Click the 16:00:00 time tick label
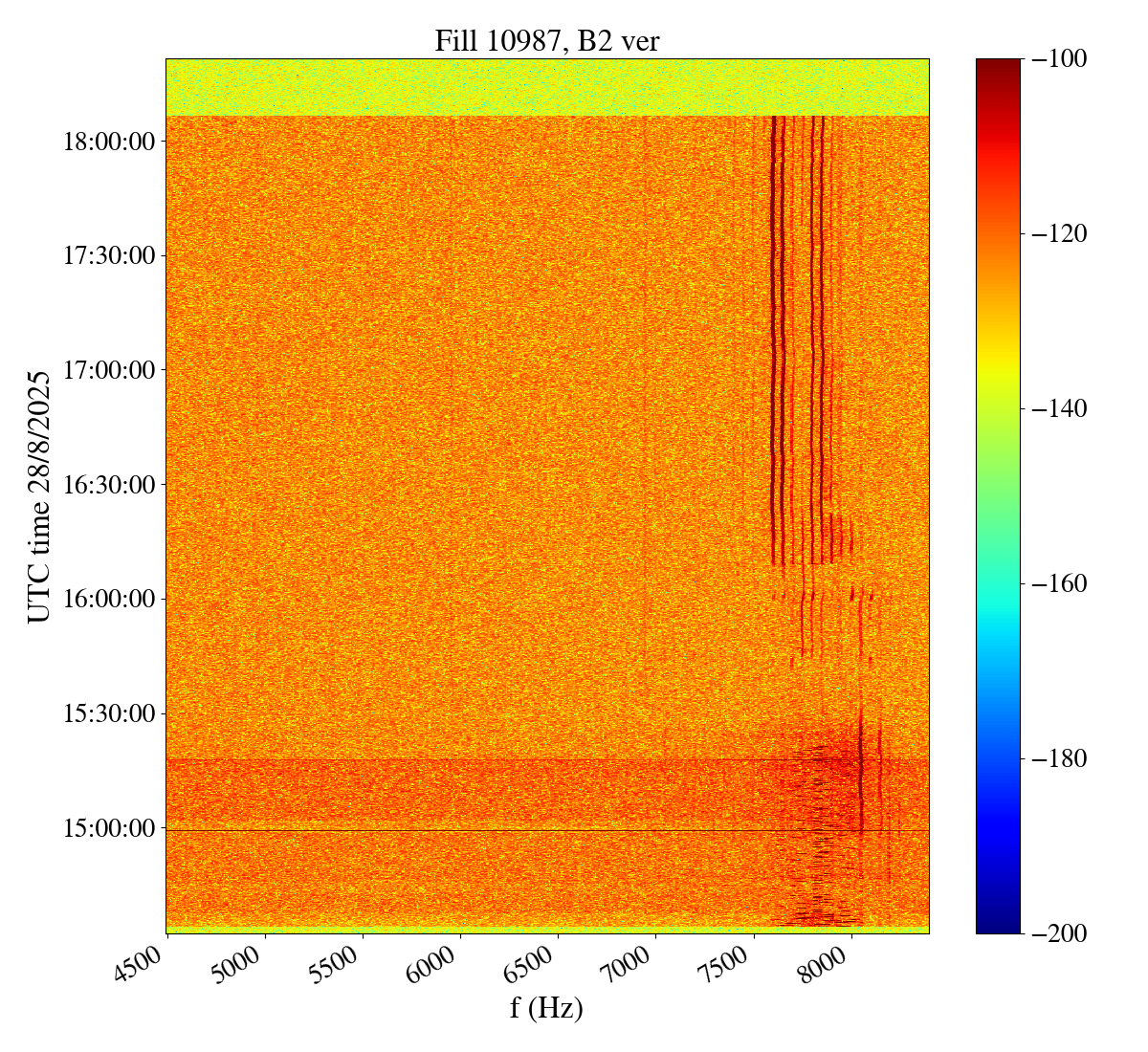Viewport: 1148px width, 1052px height. point(108,599)
